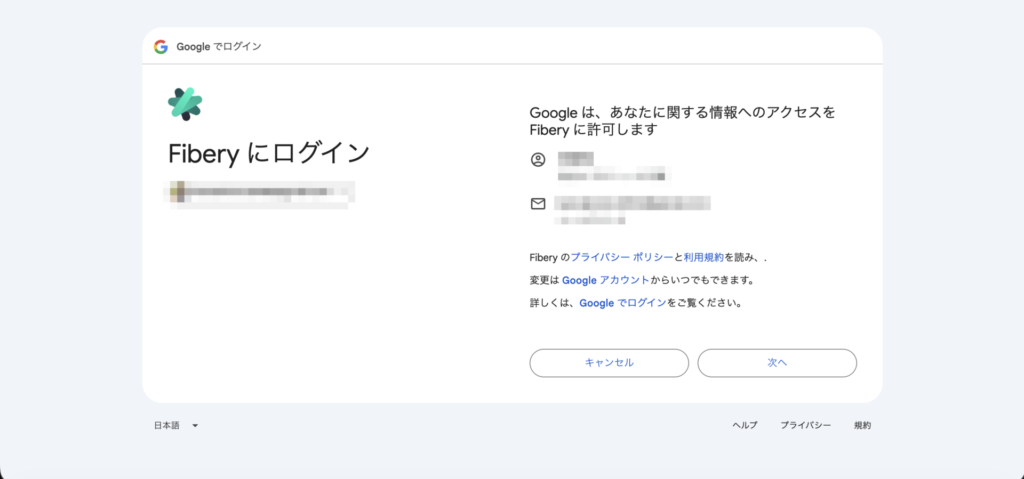Click the profile person icon
This screenshot has height=479, width=1024.
coord(537,159)
